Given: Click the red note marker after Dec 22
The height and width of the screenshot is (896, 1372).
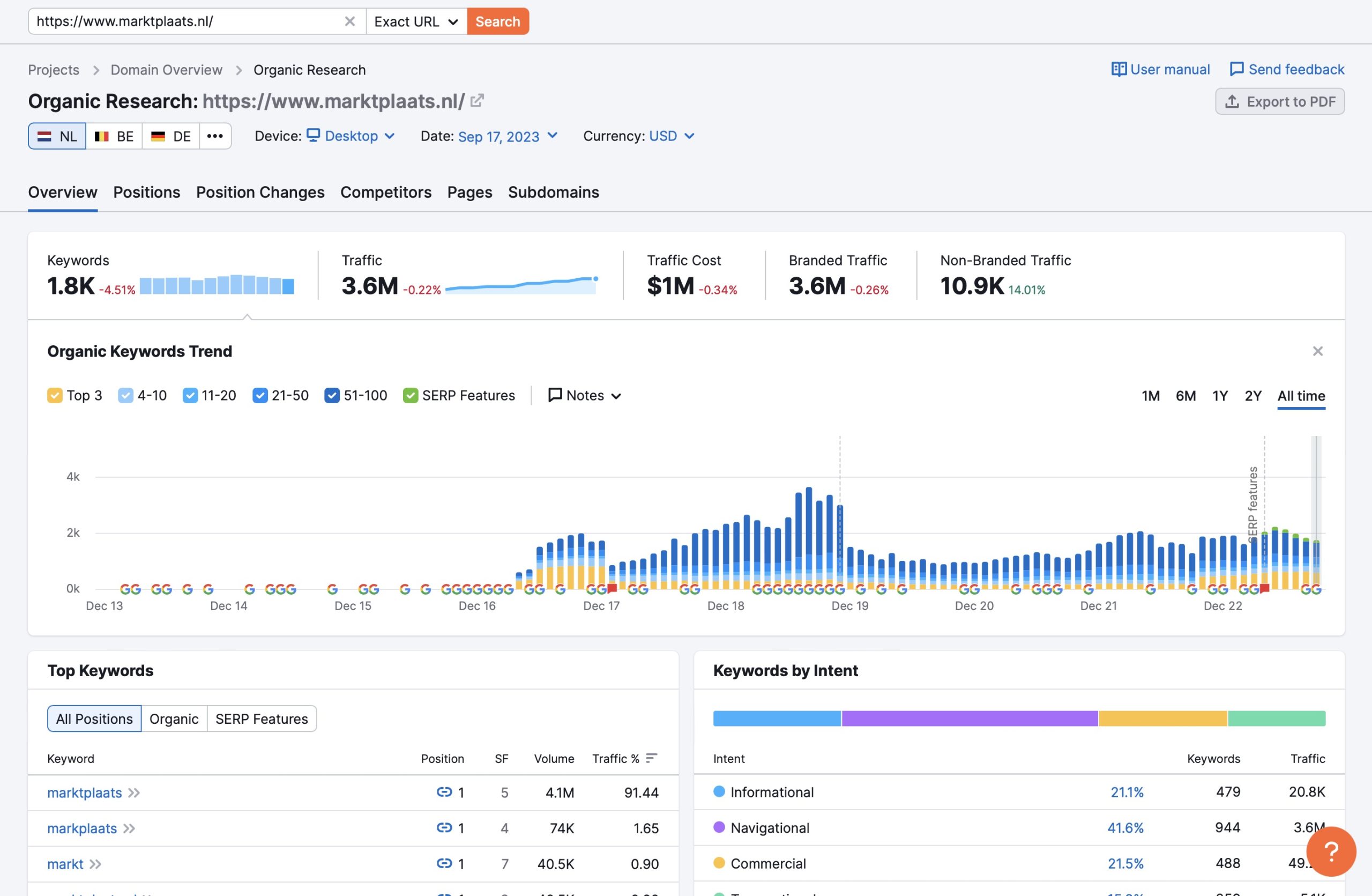Looking at the screenshot, I should 1265,588.
